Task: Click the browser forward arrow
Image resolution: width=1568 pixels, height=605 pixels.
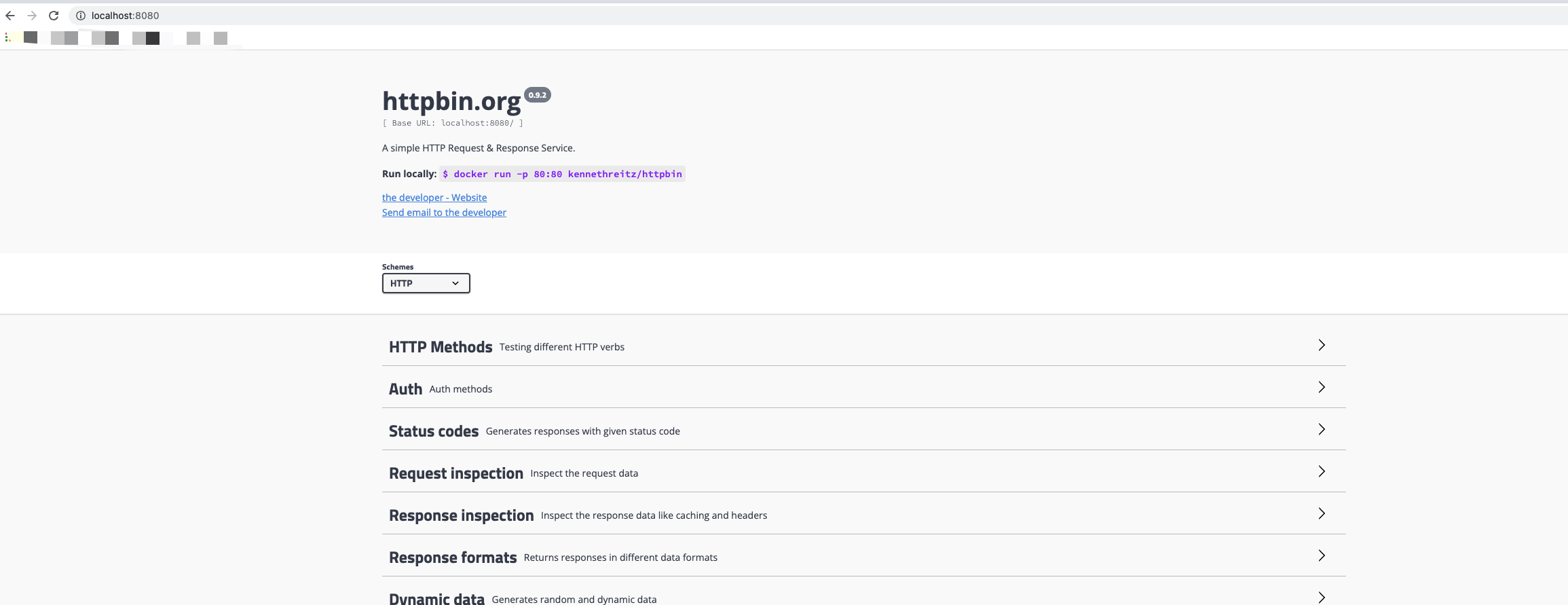Action: (x=32, y=16)
